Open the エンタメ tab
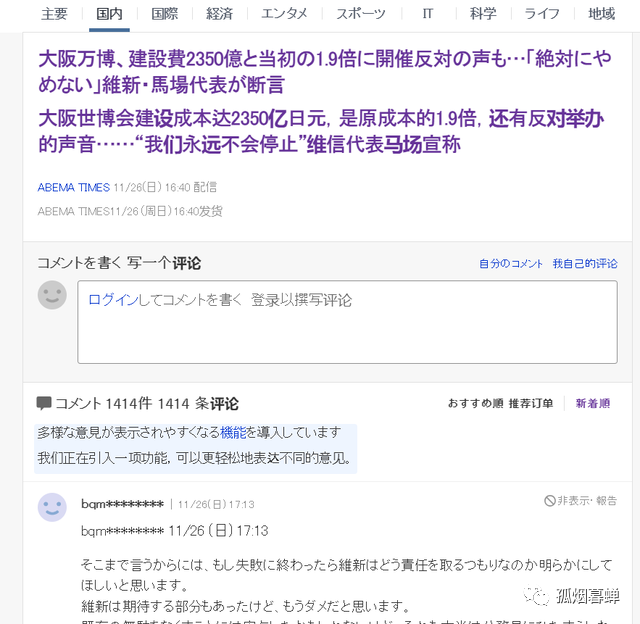The image size is (640, 624). tap(284, 14)
